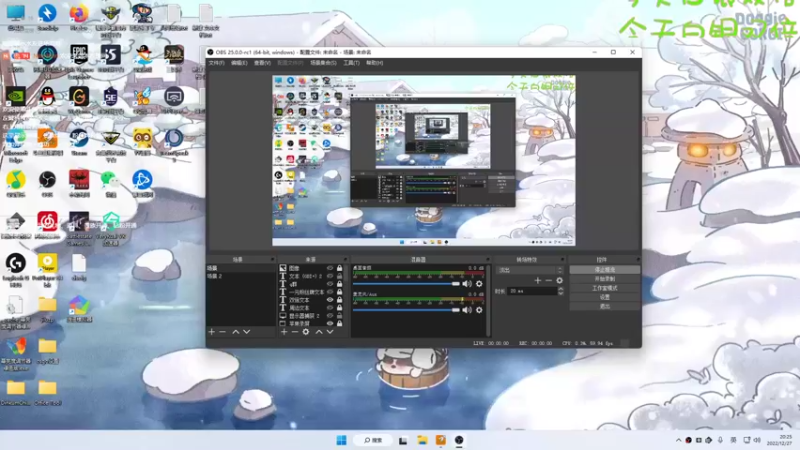Open the OBS Studio desktop shortcut
800x450 pixels.
coord(47,184)
